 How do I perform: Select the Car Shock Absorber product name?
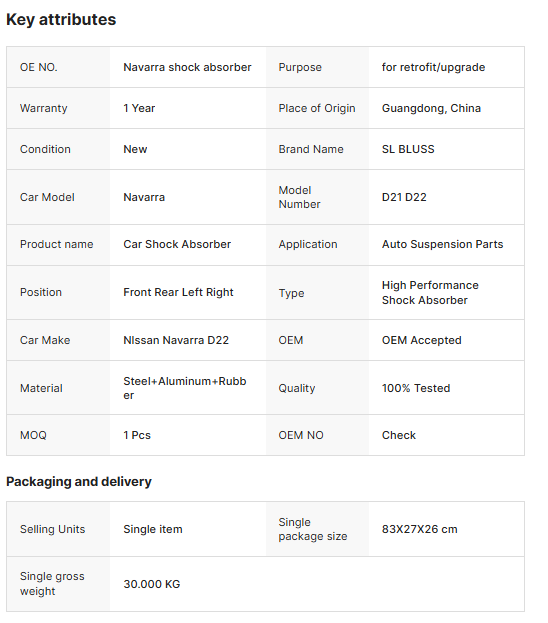coord(177,244)
